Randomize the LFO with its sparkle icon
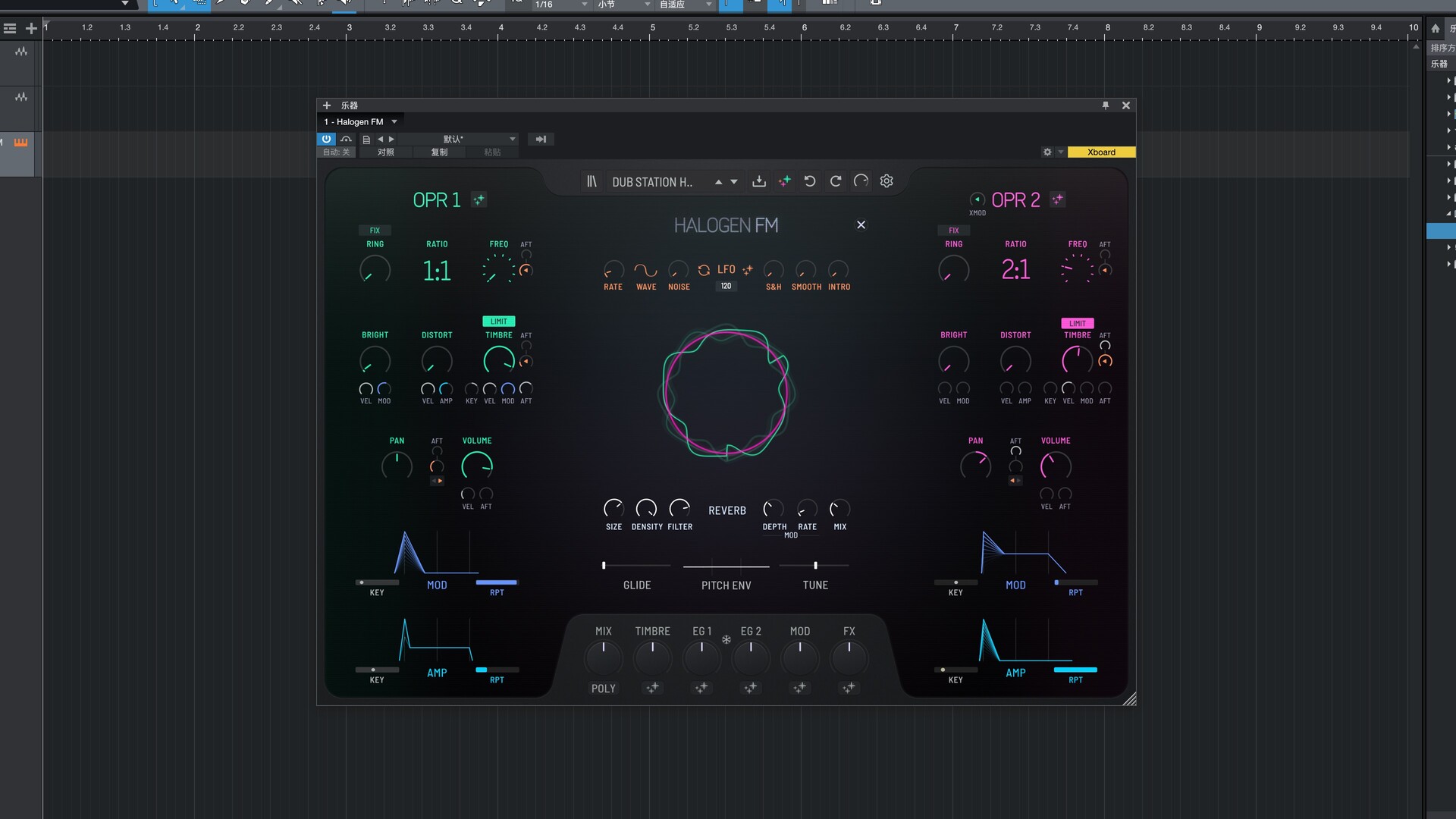The image size is (1456, 819). [748, 270]
